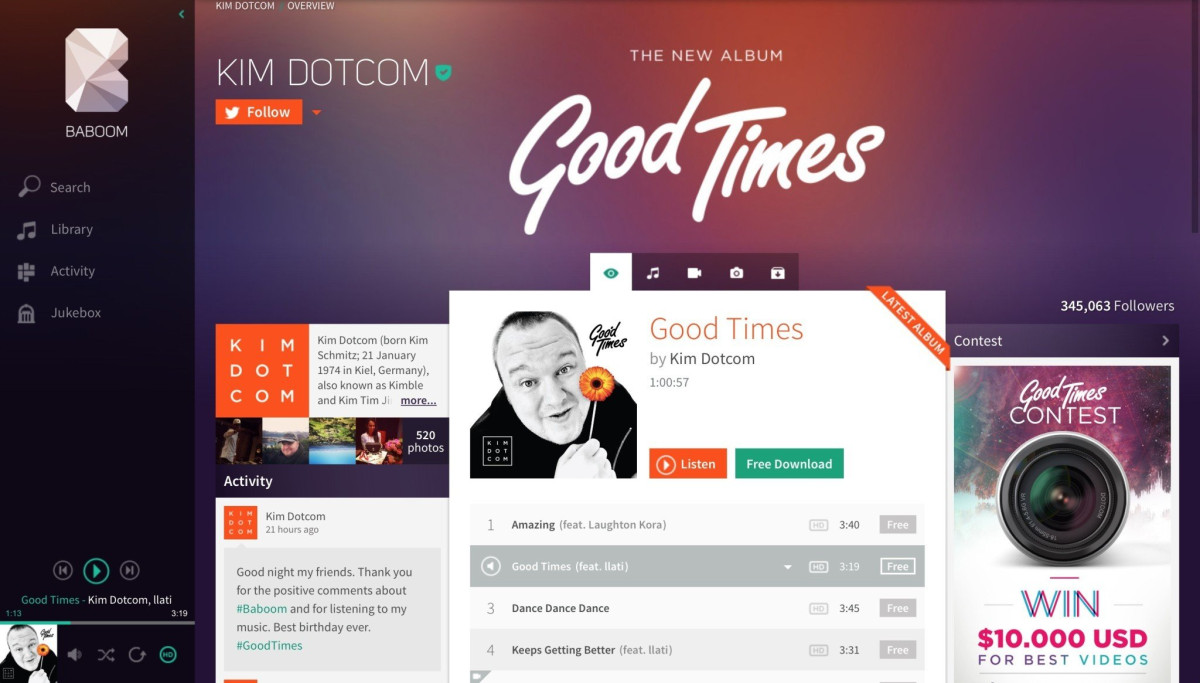Open dropdown arrow next to Follow
The image size is (1200, 683).
click(316, 112)
